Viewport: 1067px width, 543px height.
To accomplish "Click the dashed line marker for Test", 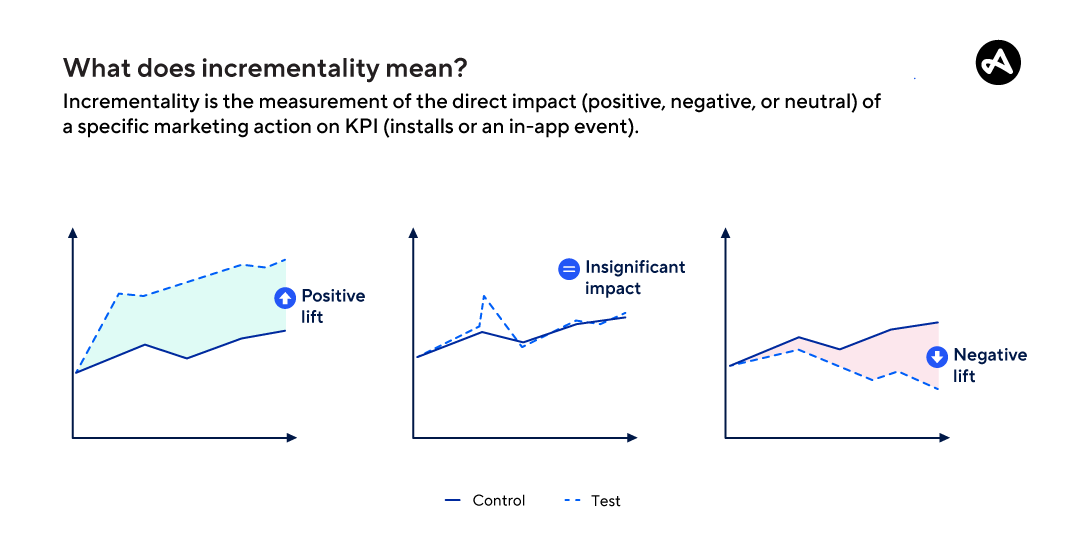I will pos(573,500).
